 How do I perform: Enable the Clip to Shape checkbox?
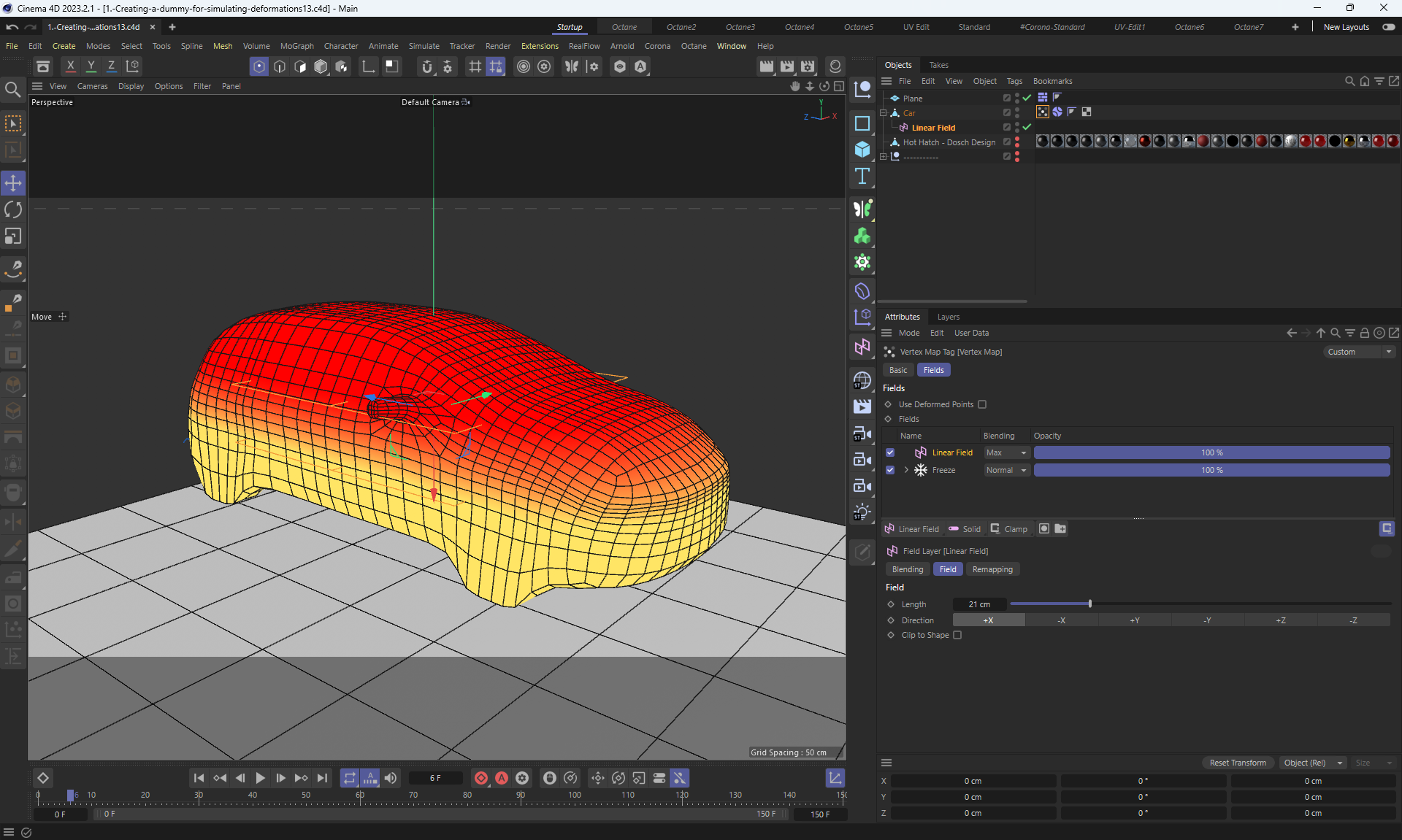957,635
